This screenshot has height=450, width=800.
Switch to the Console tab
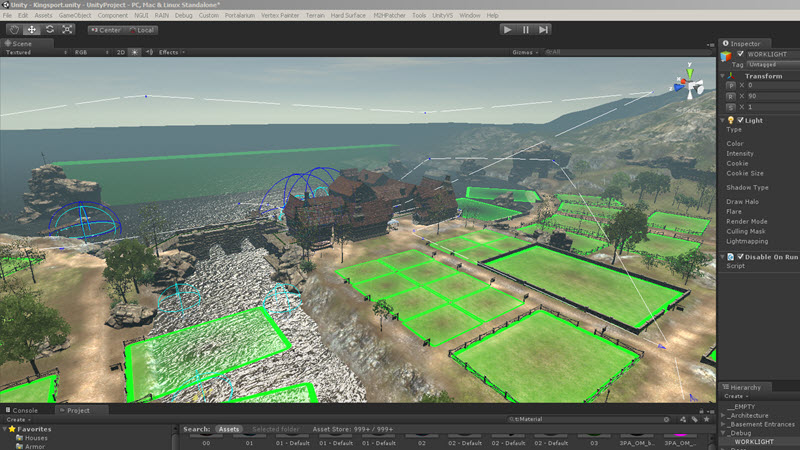click(25, 410)
